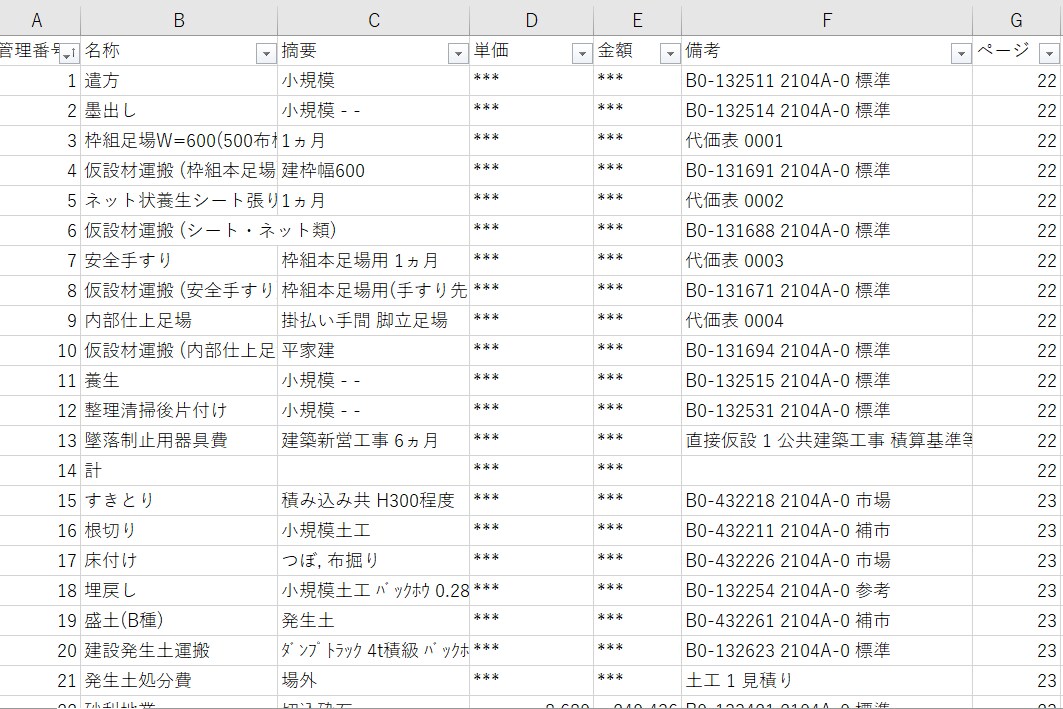
Task: Open the 金額 column filter dropdown
Action: tap(670, 54)
